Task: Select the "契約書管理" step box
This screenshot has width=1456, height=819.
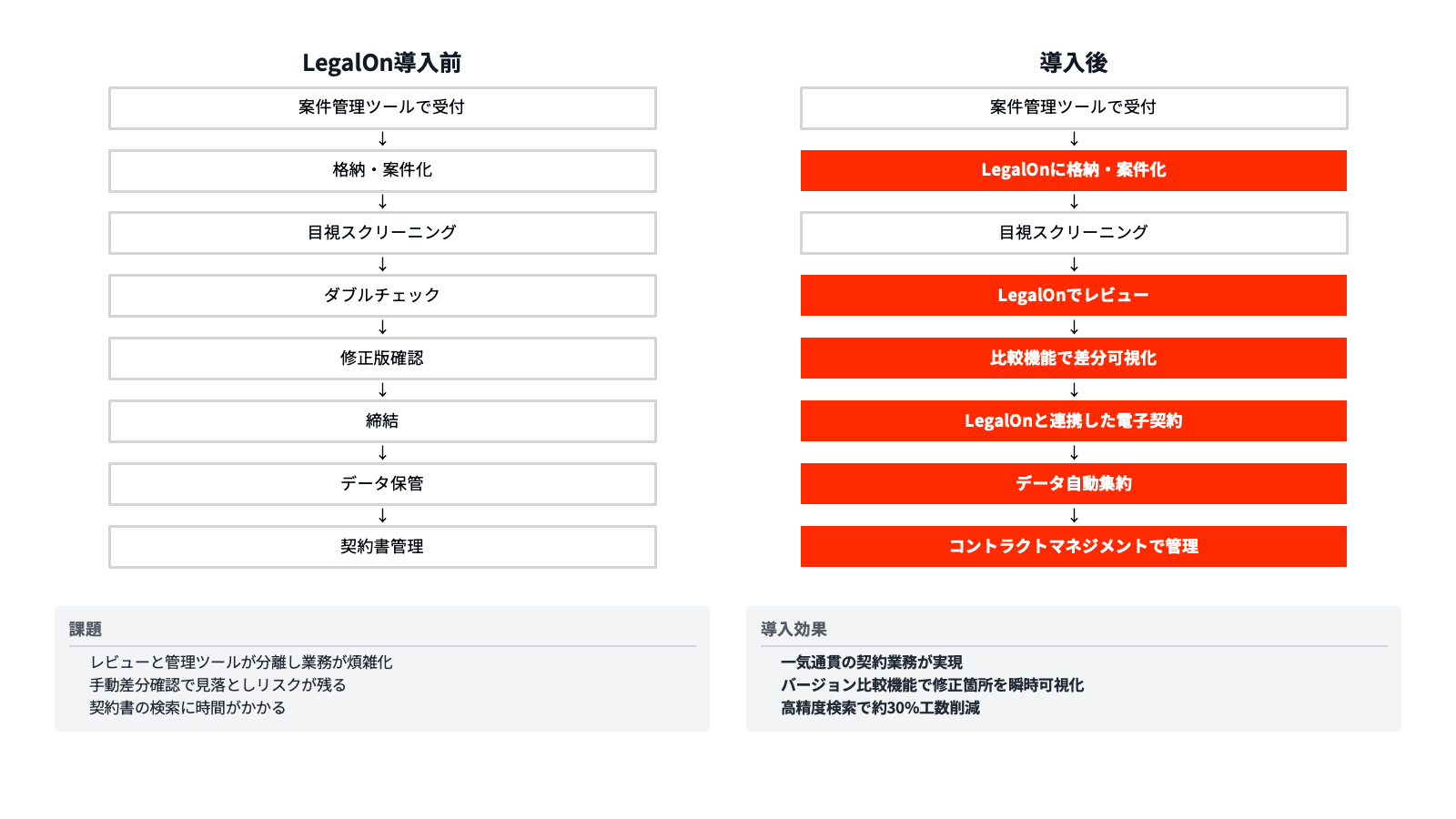Action: [382, 547]
